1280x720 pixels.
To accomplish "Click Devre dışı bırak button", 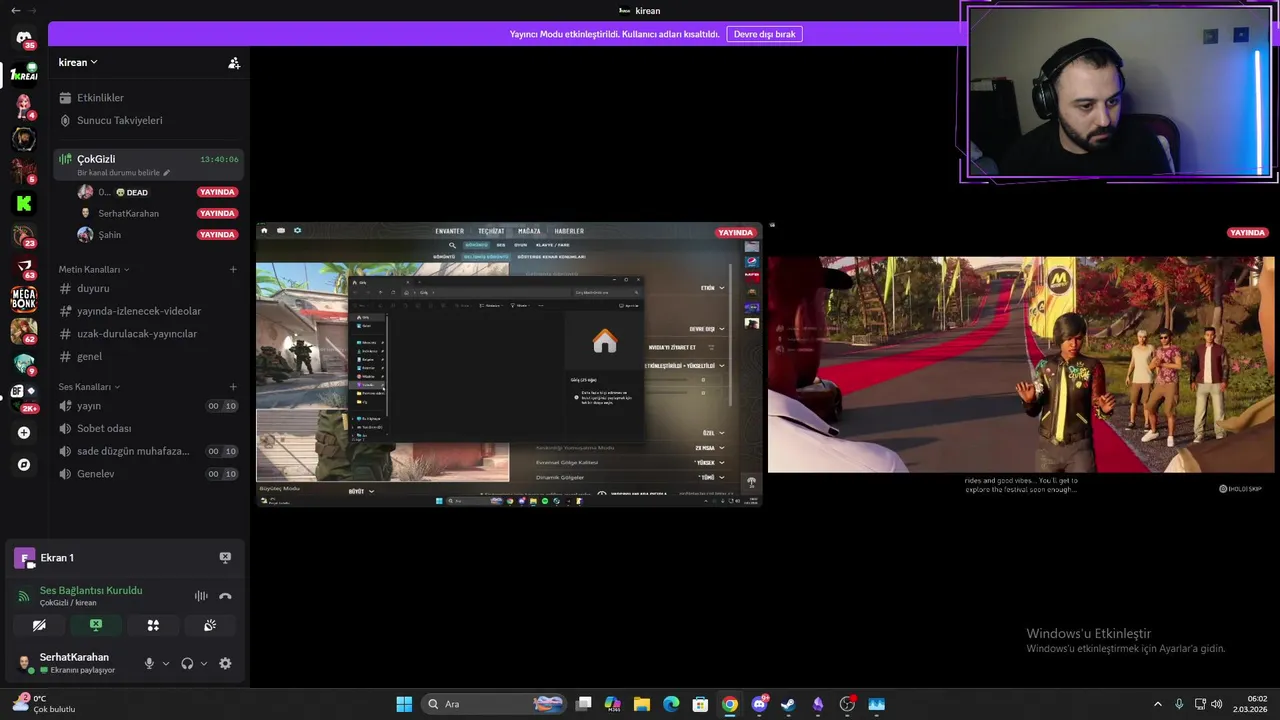I will pos(765,34).
